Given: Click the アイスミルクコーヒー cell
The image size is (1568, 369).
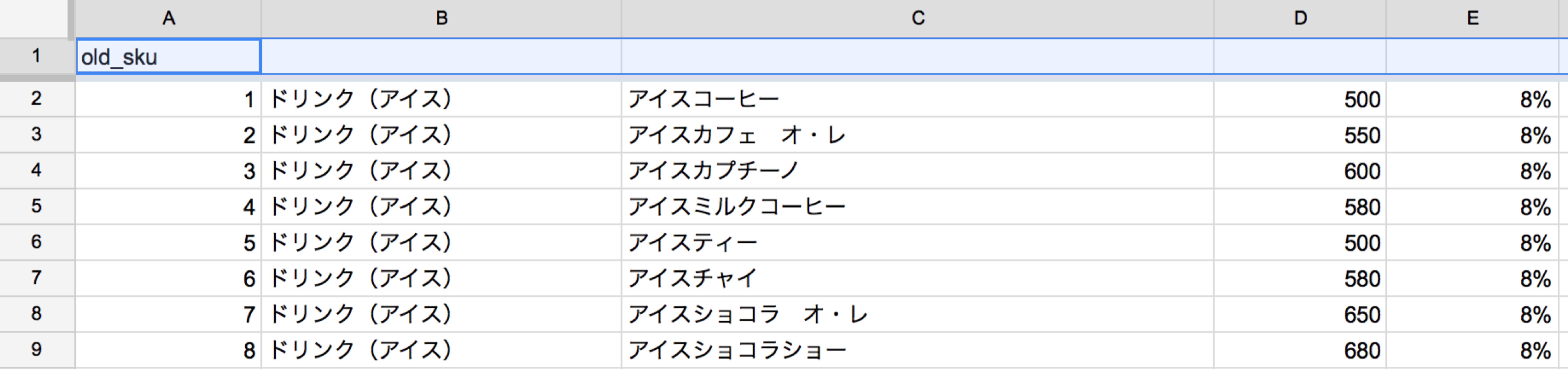Looking at the screenshot, I should [x=917, y=207].
